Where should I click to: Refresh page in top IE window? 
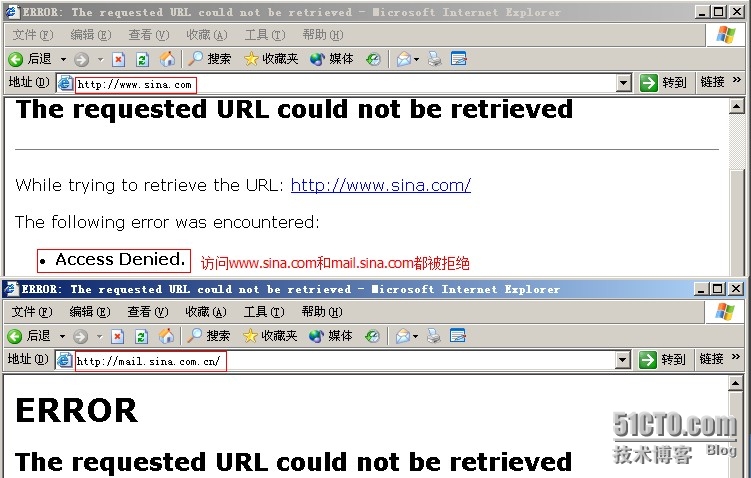click(142, 59)
